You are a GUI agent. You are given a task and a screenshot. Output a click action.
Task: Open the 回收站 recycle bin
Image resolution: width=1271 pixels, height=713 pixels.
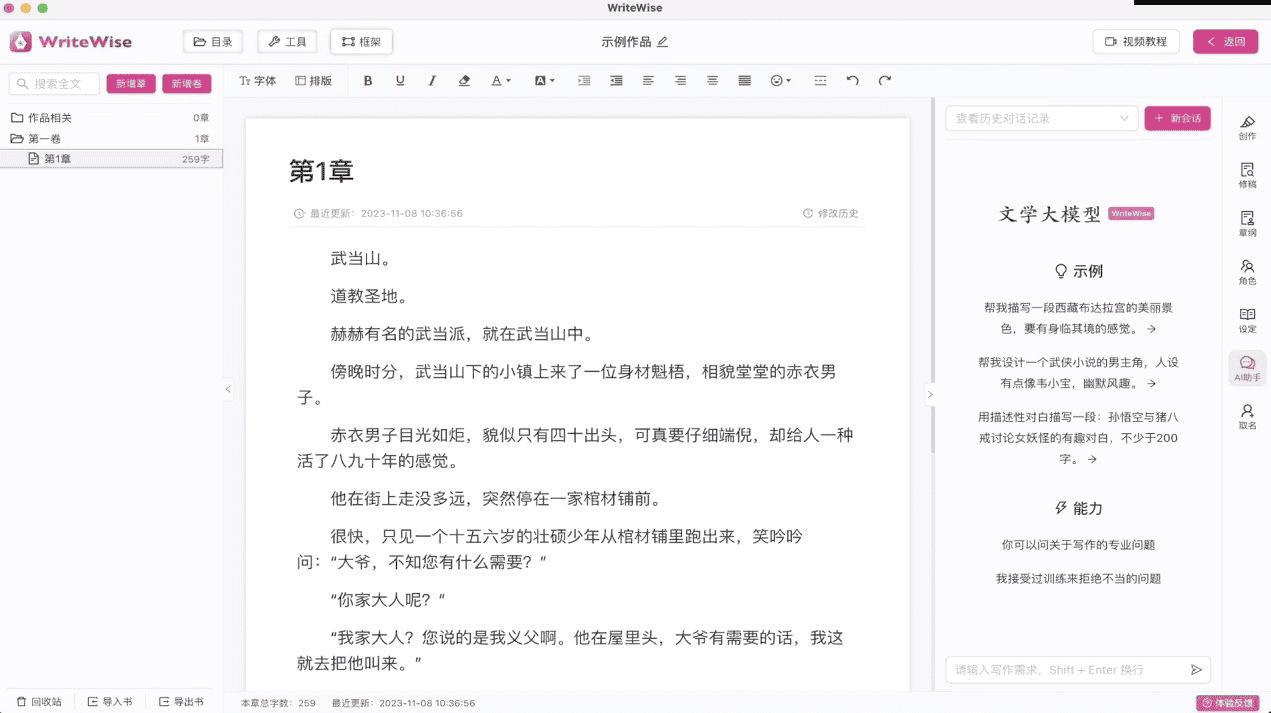(x=39, y=701)
